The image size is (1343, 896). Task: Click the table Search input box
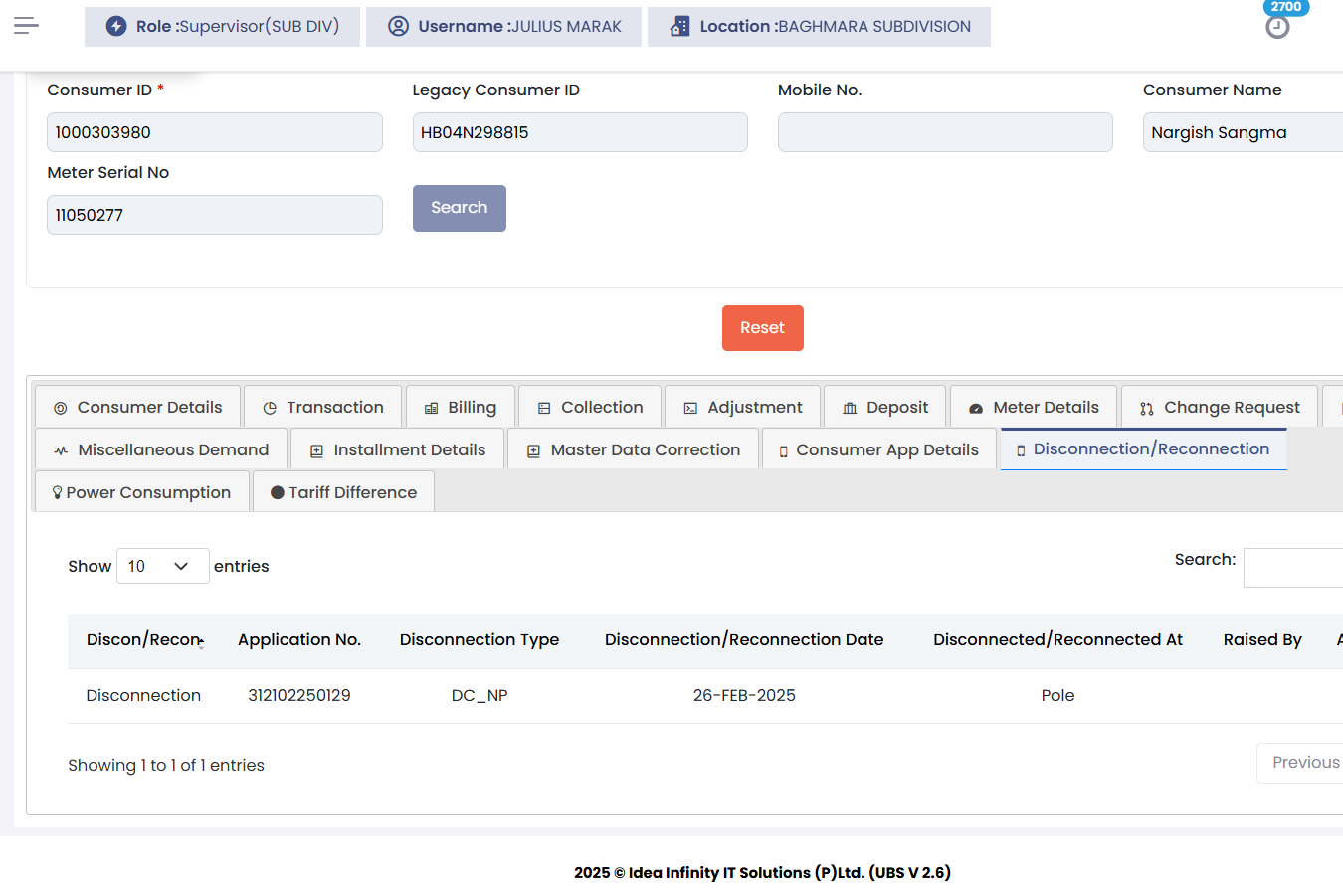[1293, 568]
